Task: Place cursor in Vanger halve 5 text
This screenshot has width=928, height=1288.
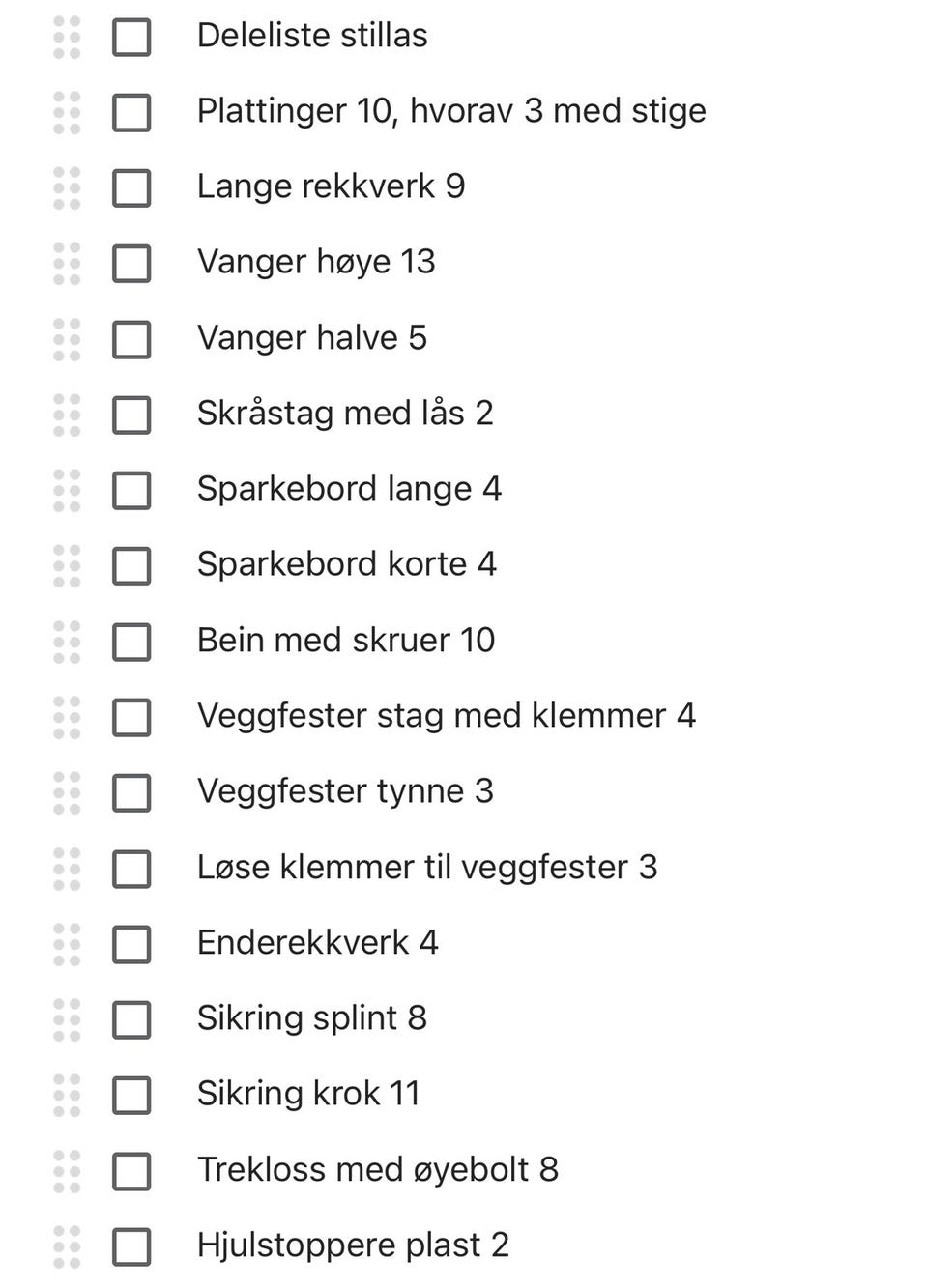Action: [x=312, y=338]
